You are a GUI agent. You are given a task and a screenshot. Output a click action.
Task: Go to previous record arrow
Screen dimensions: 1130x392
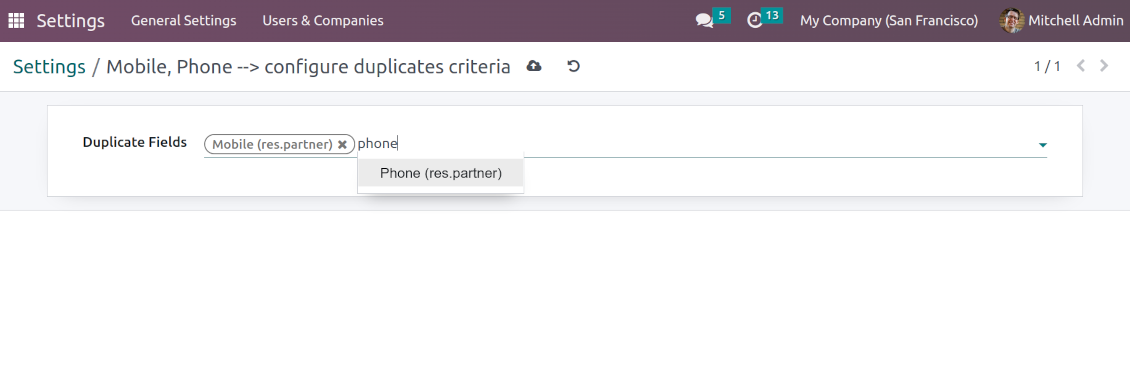pyautogui.click(x=1080, y=66)
